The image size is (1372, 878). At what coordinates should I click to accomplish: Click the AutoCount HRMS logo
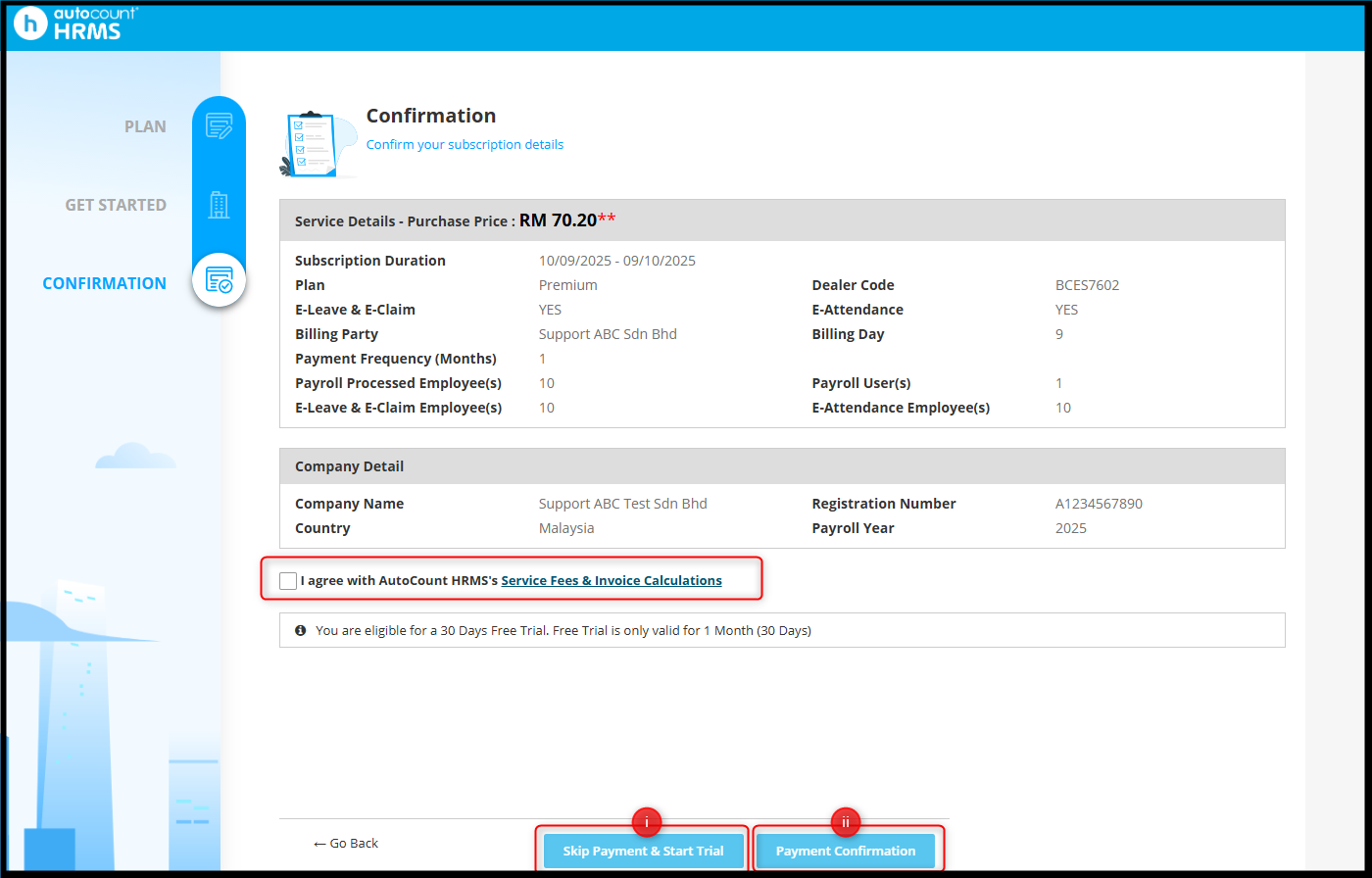point(76,24)
